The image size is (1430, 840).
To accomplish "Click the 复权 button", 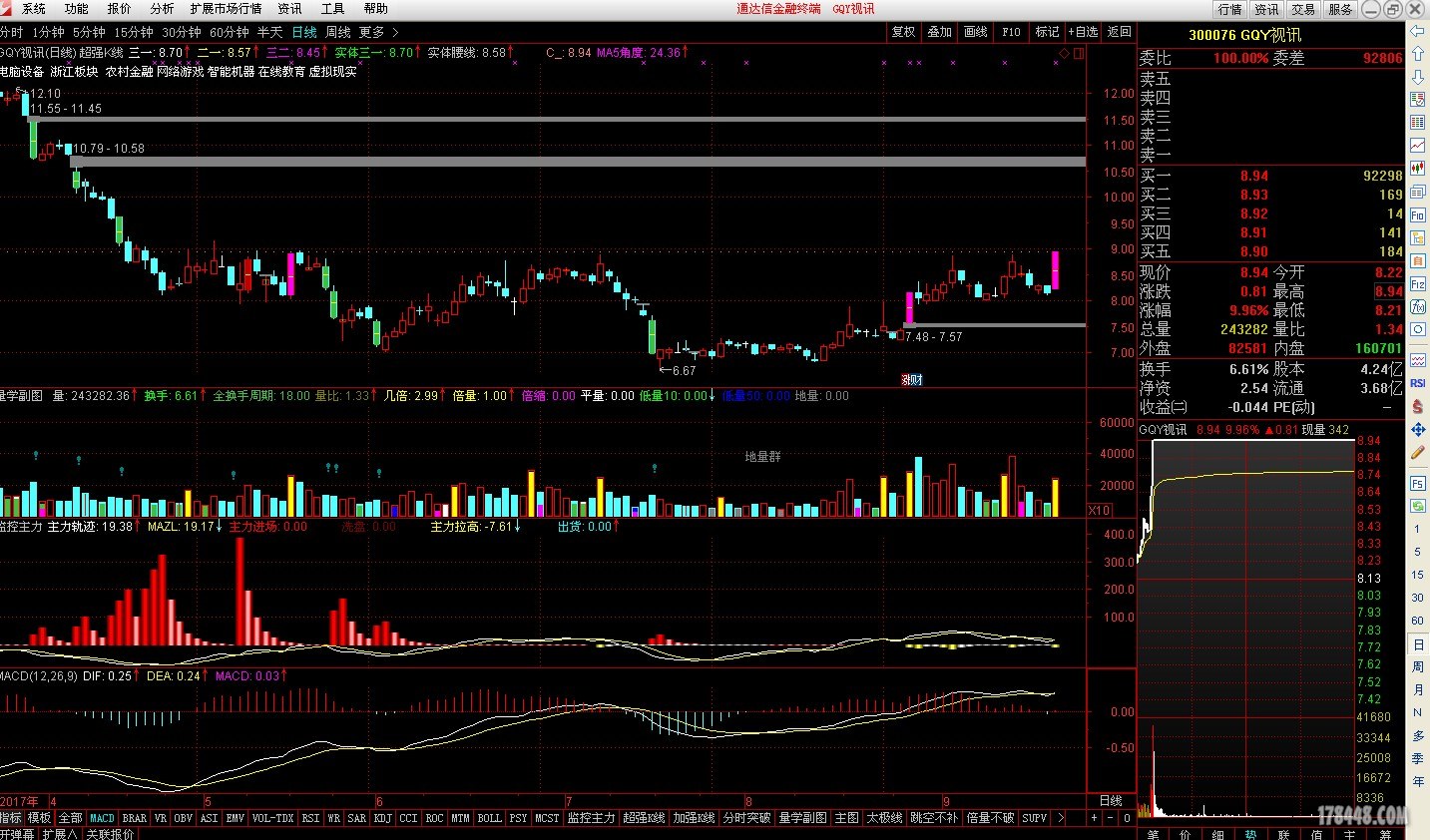I will coord(903,32).
